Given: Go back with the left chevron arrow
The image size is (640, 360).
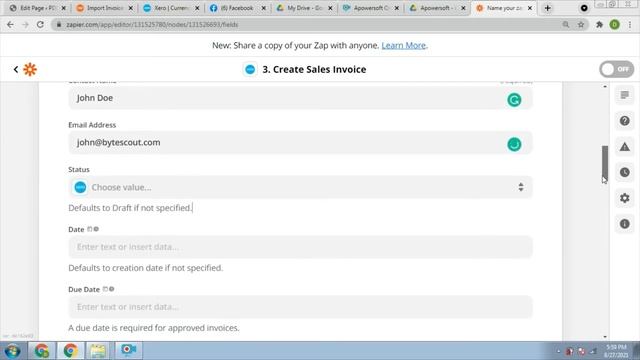Looking at the screenshot, I should pyautogui.click(x=16, y=69).
